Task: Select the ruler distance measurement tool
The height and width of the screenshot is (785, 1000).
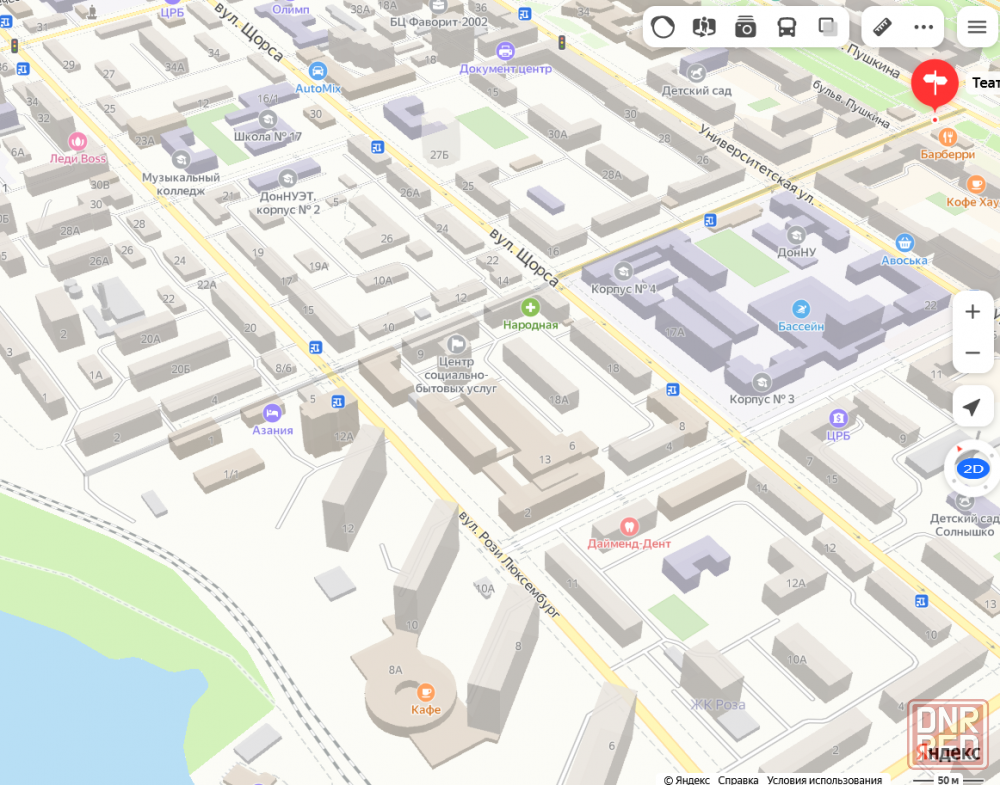Action: 882,27
